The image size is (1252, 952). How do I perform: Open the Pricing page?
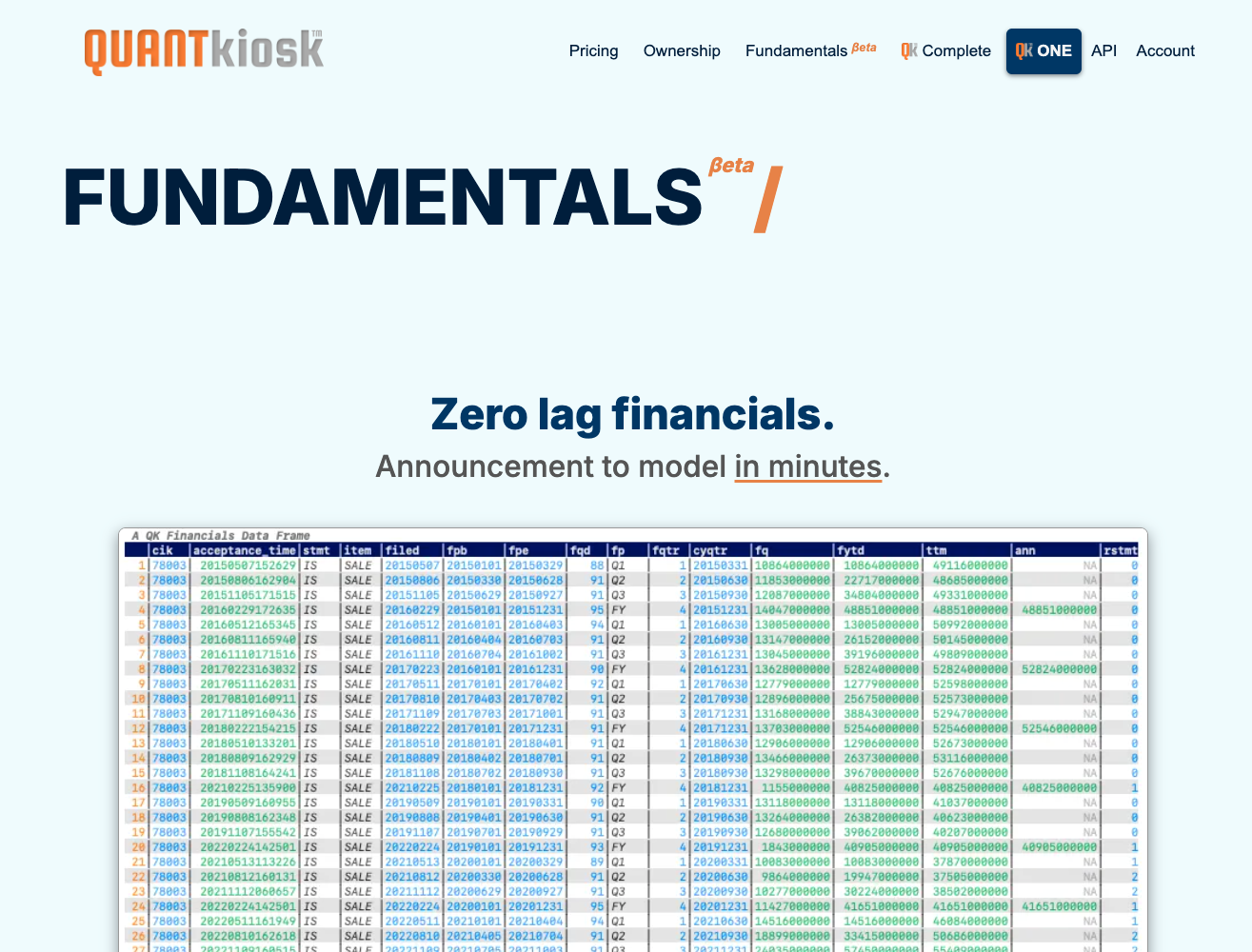pyautogui.click(x=593, y=50)
